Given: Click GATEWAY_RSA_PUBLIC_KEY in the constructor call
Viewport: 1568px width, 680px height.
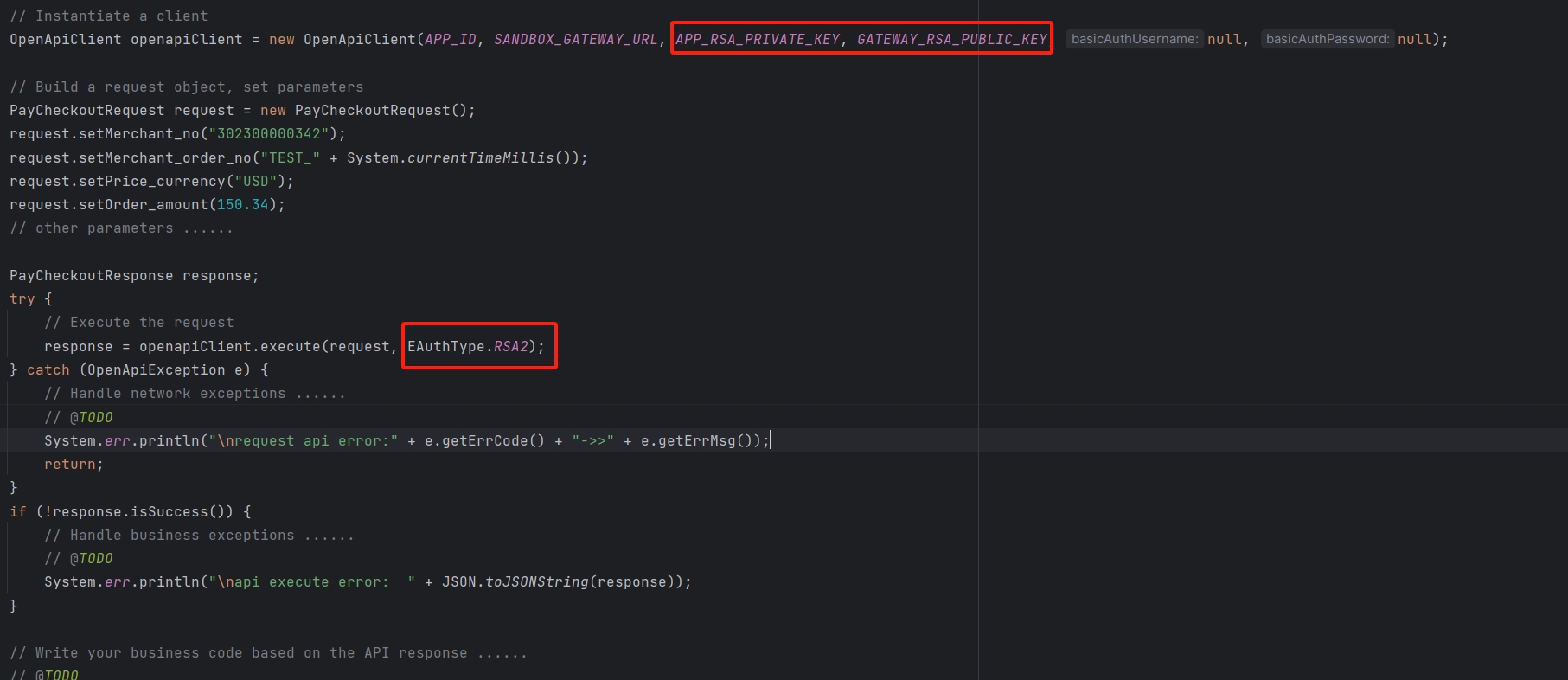Looking at the screenshot, I should pyautogui.click(x=952, y=39).
